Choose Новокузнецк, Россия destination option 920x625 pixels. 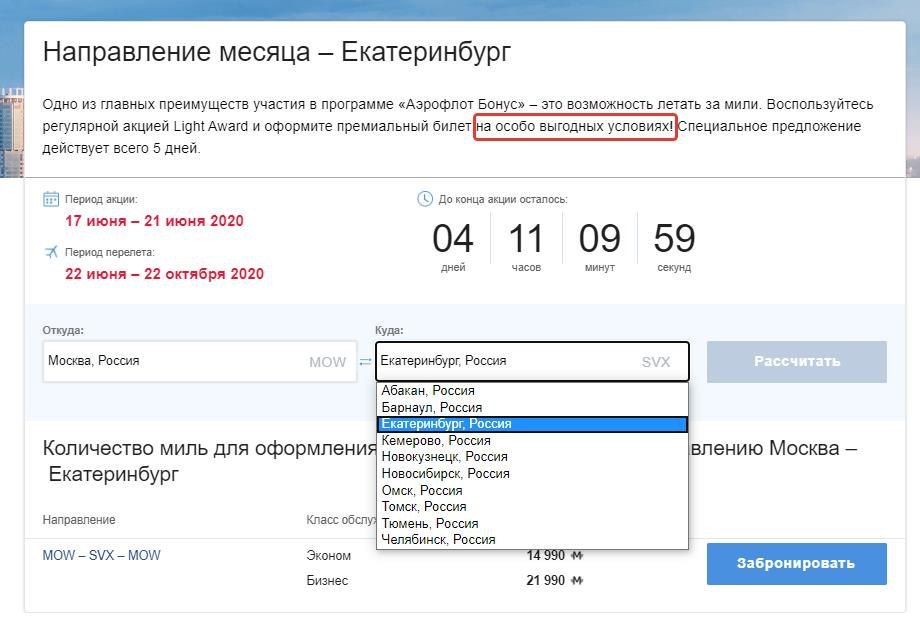tap(532, 457)
